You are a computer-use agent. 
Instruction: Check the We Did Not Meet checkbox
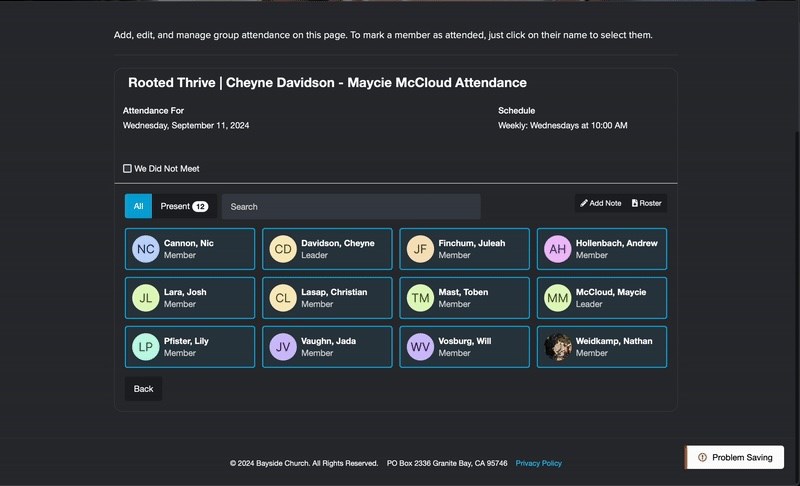[127, 168]
